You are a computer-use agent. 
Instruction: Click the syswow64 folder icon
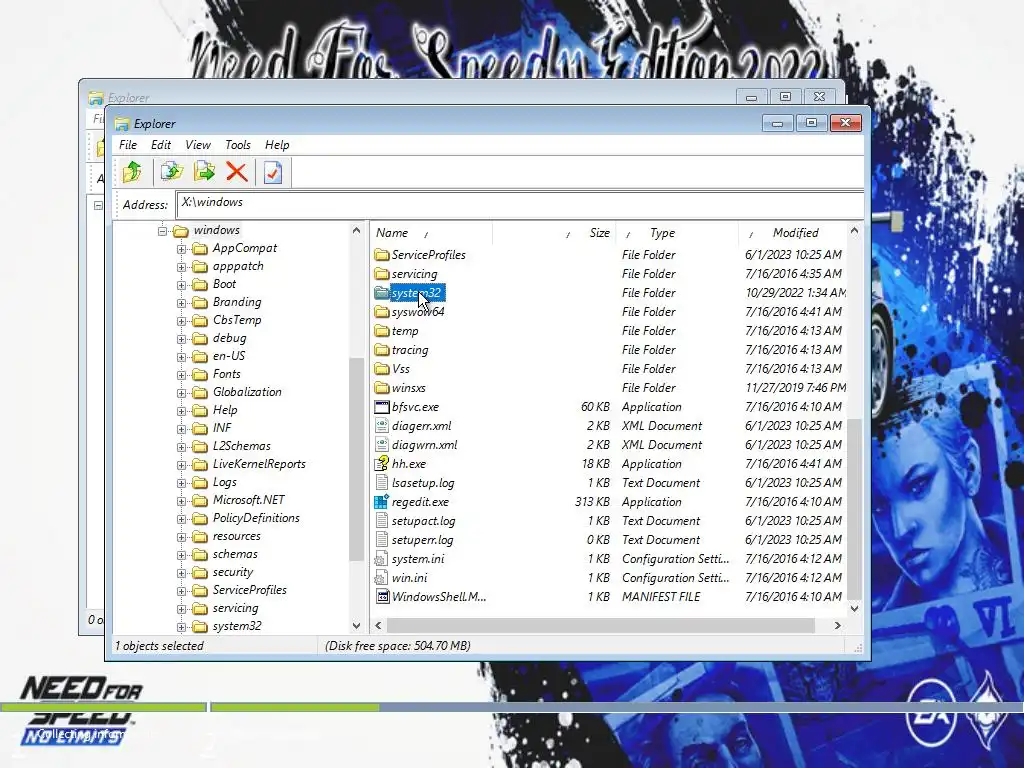point(381,312)
